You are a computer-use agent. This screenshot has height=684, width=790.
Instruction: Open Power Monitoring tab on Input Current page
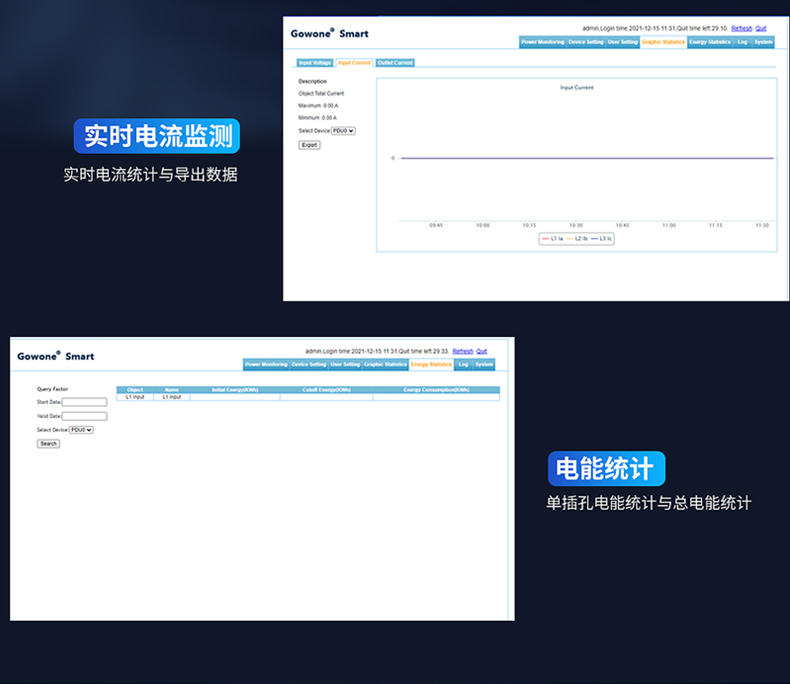[542, 42]
